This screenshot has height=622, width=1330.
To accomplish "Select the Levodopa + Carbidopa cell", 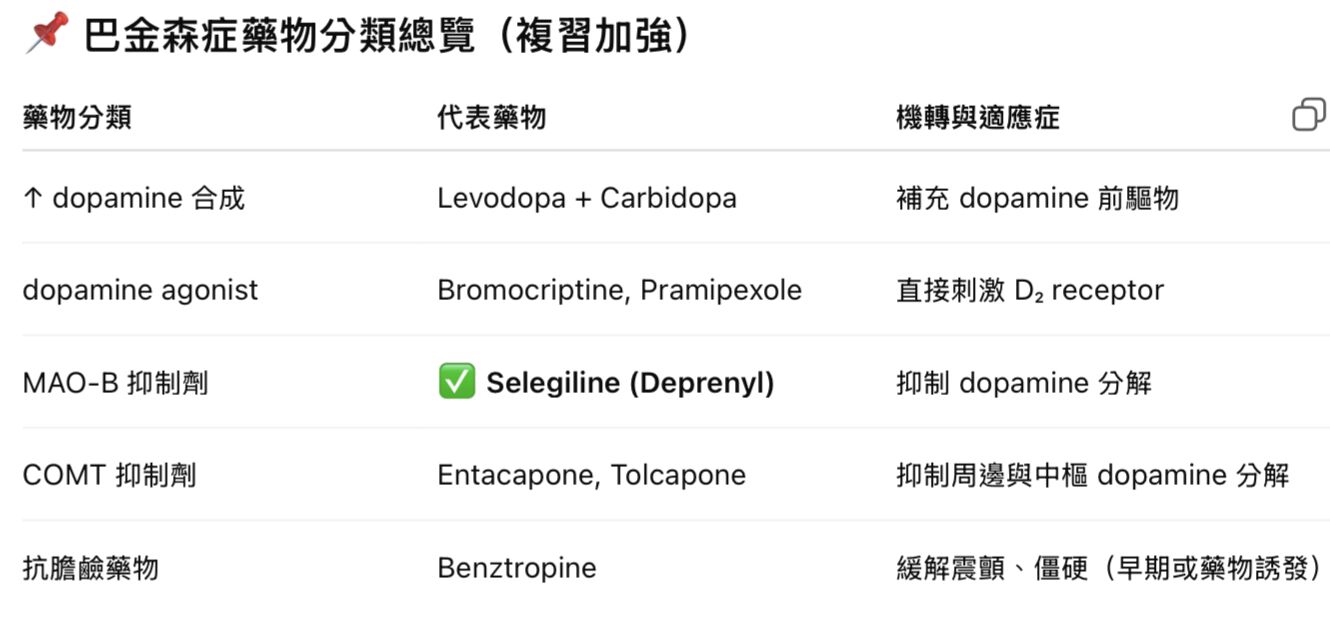I will tap(586, 198).
